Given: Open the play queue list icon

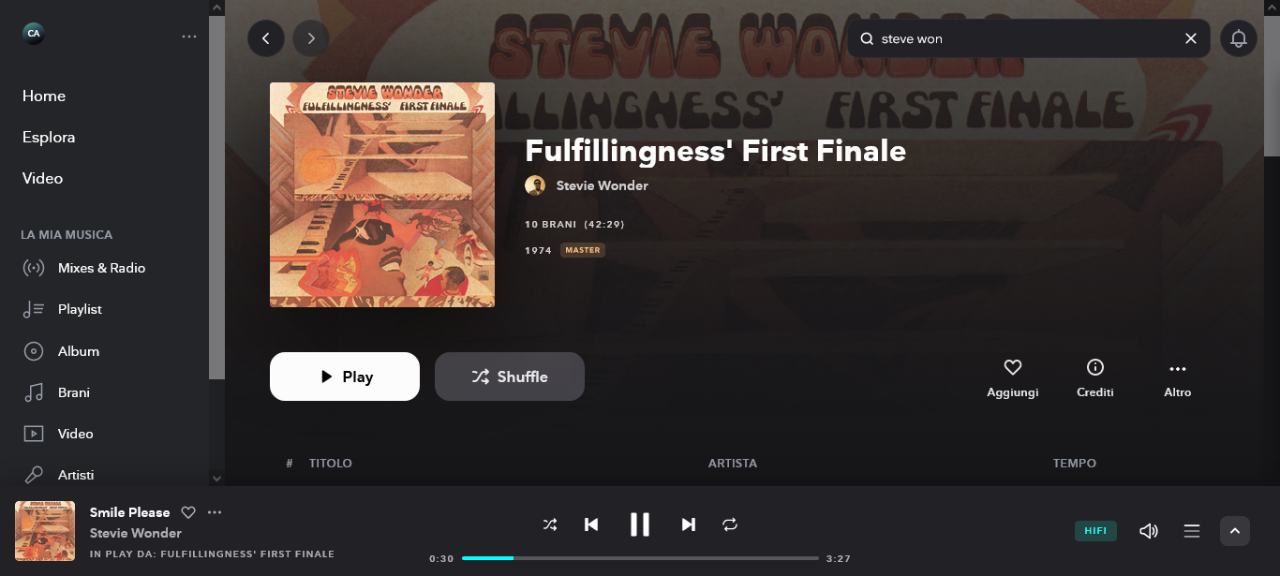Looking at the screenshot, I should coord(1192,531).
